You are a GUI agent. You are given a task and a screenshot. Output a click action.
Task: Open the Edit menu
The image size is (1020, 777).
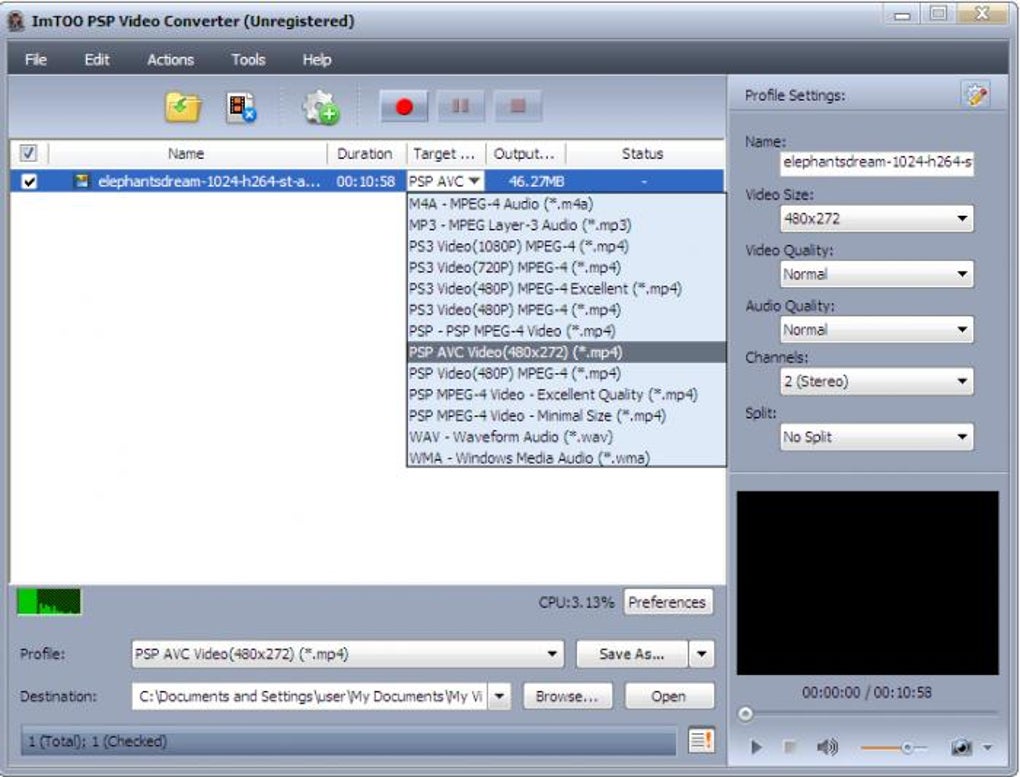(x=97, y=59)
